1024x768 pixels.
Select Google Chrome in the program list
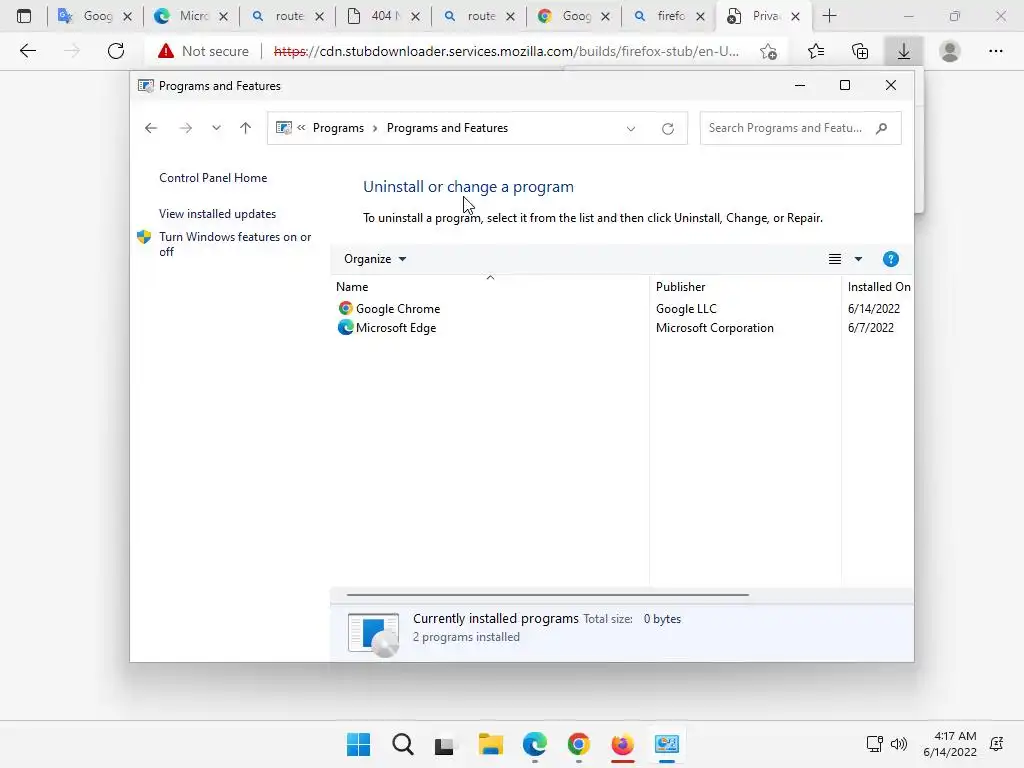point(398,309)
